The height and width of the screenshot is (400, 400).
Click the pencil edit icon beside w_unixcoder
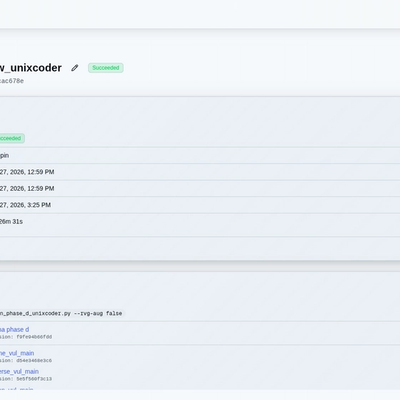pyautogui.click(x=75, y=68)
